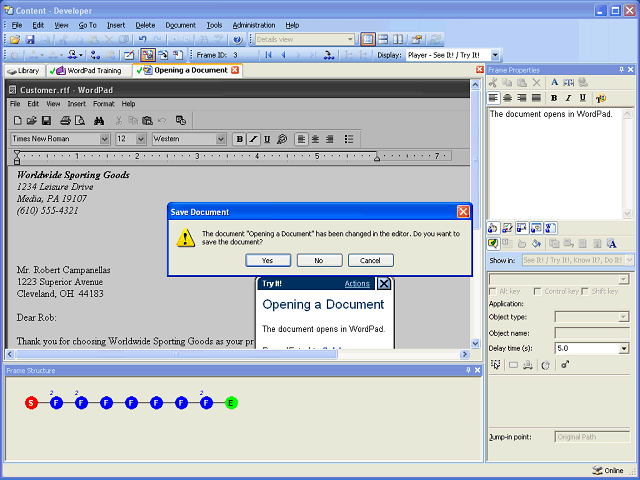
Task: Click font A icon in Frame Properties
Action: [x=554, y=82]
